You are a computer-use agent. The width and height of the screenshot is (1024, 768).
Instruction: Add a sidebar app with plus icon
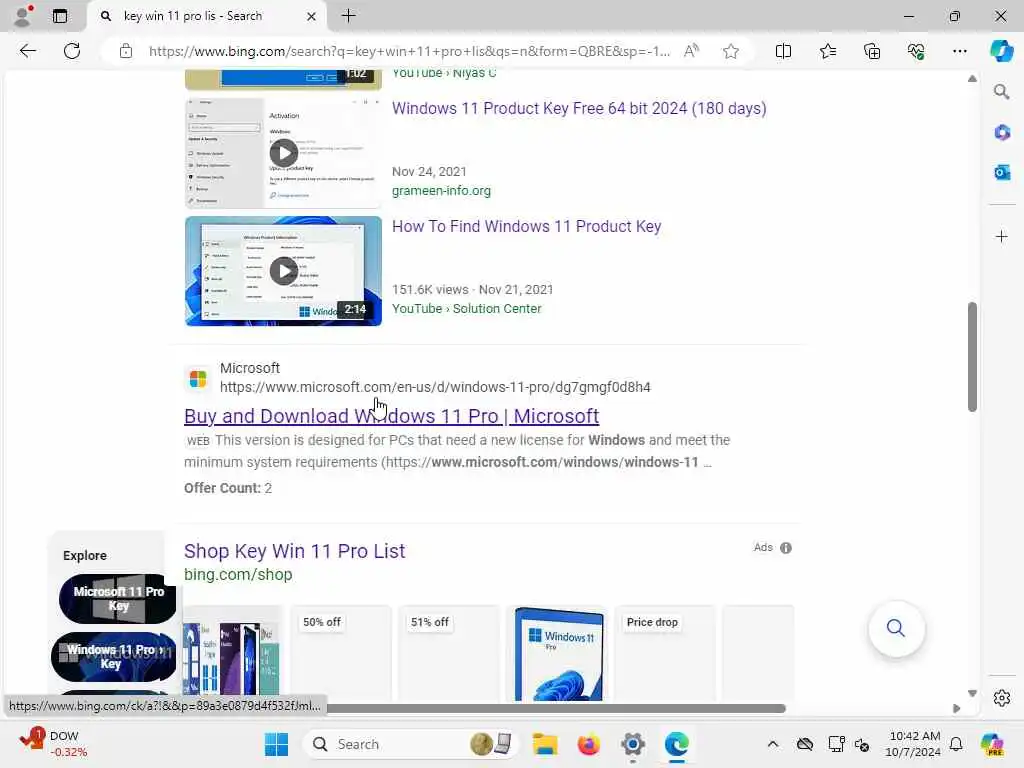click(1001, 236)
